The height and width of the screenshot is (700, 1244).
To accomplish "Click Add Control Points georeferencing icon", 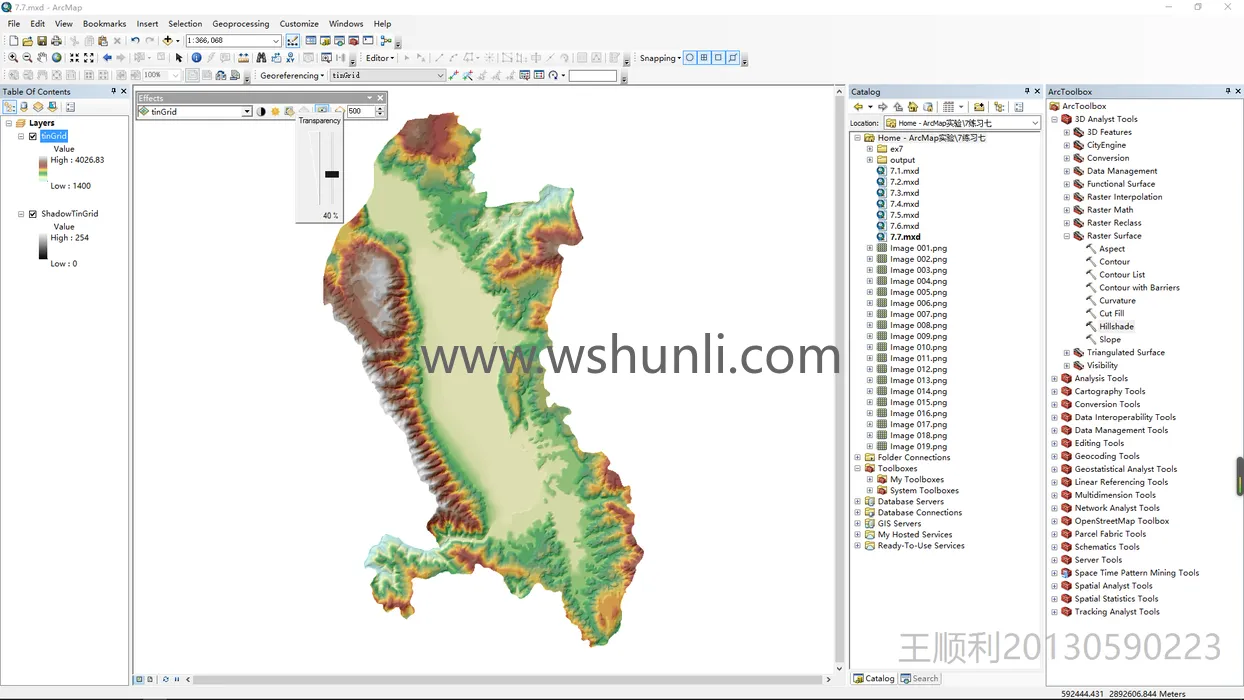I will [454, 75].
